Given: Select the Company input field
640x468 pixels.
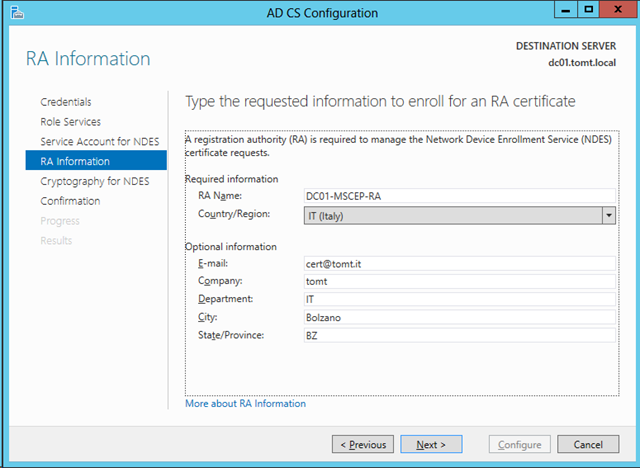Looking at the screenshot, I should tap(460, 282).
